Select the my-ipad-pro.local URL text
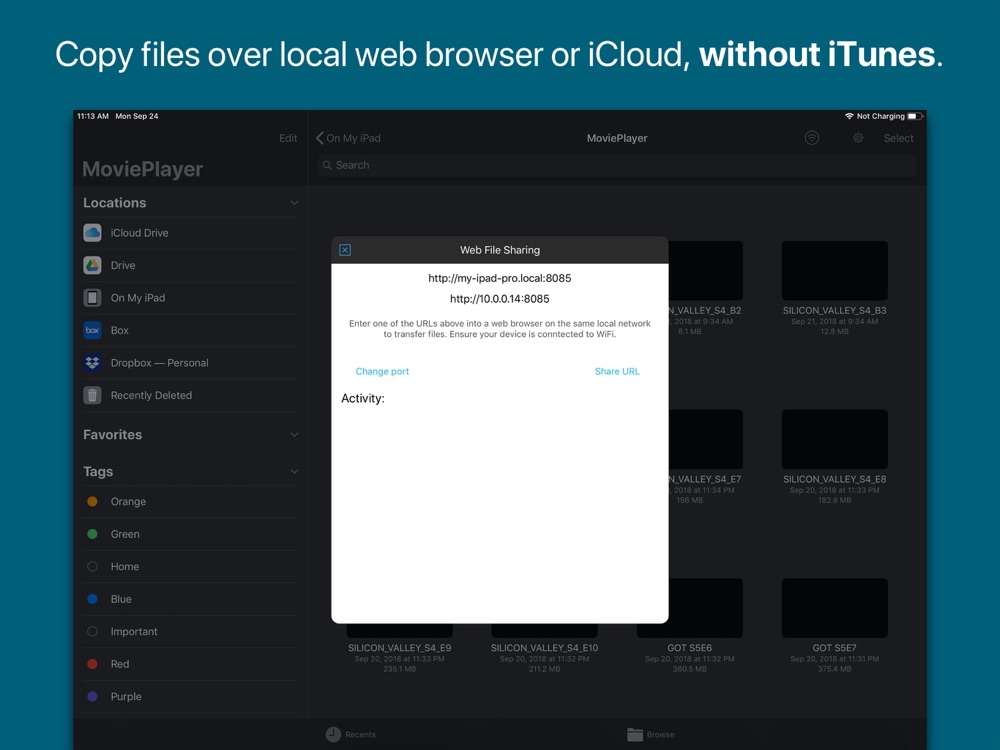1000x750 pixels. pos(499,278)
